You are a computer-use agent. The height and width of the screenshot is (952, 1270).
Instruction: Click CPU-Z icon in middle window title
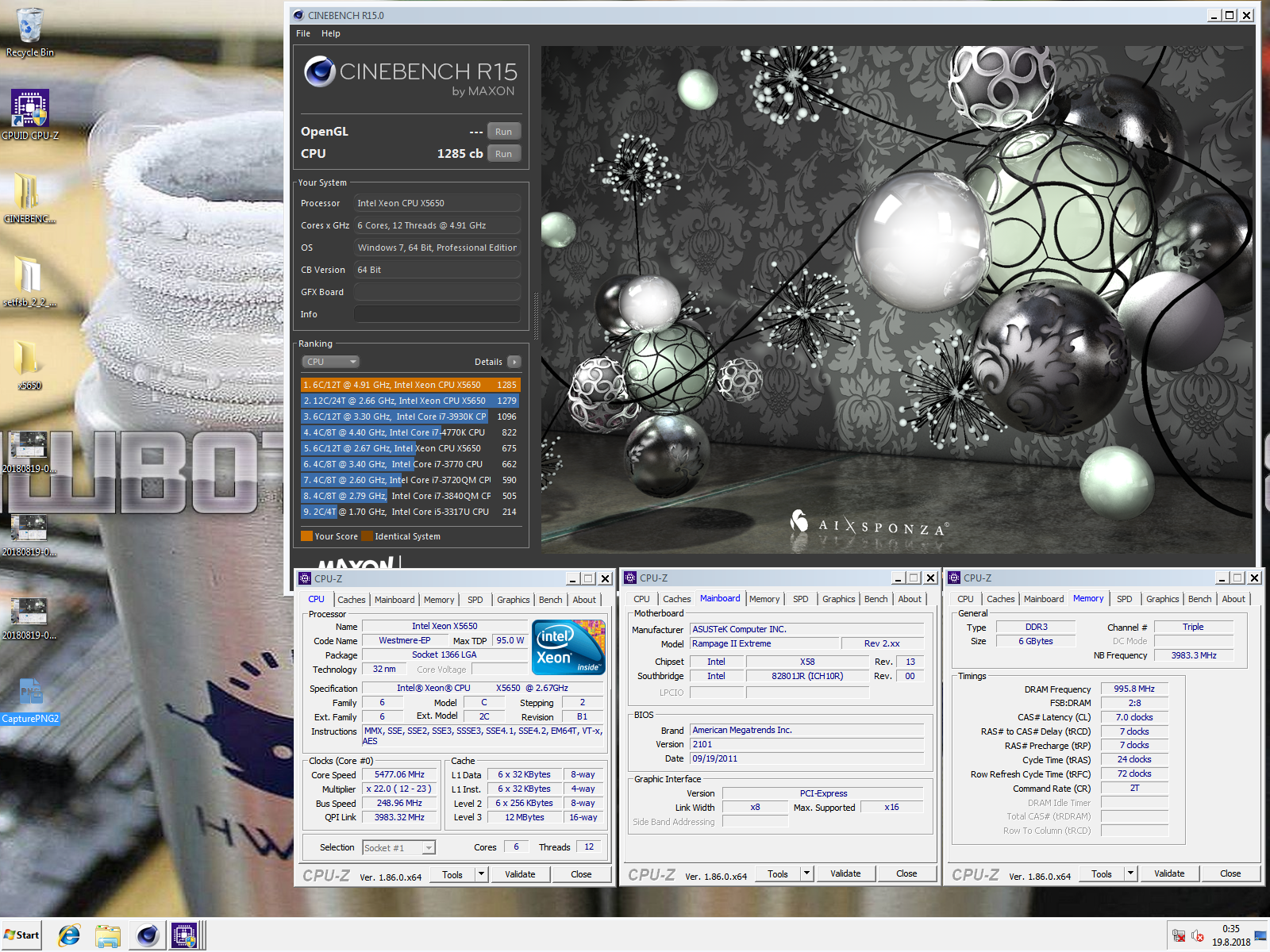(x=630, y=578)
